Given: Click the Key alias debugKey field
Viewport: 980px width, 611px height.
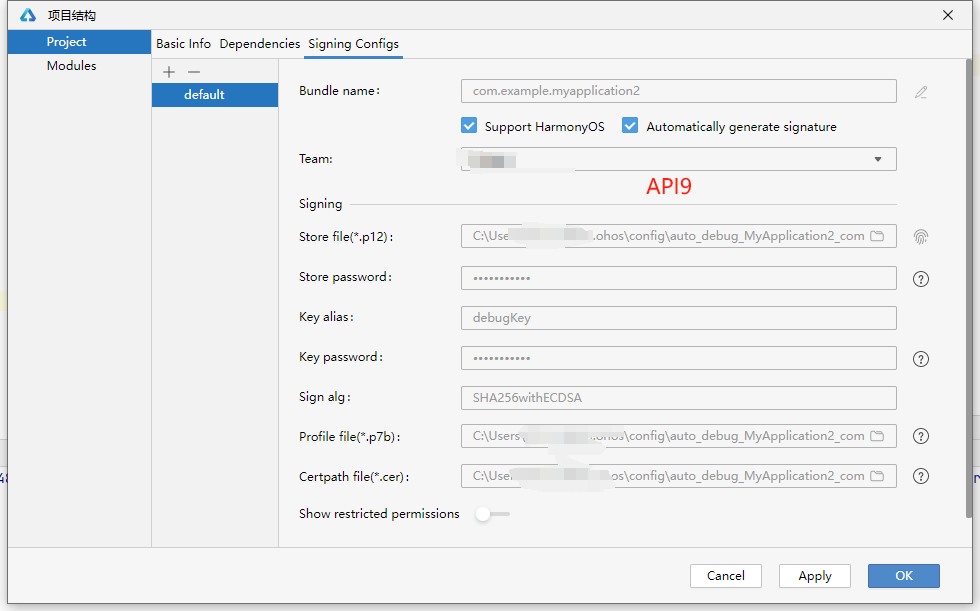Looking at the screenshot, I should [679, 318].
